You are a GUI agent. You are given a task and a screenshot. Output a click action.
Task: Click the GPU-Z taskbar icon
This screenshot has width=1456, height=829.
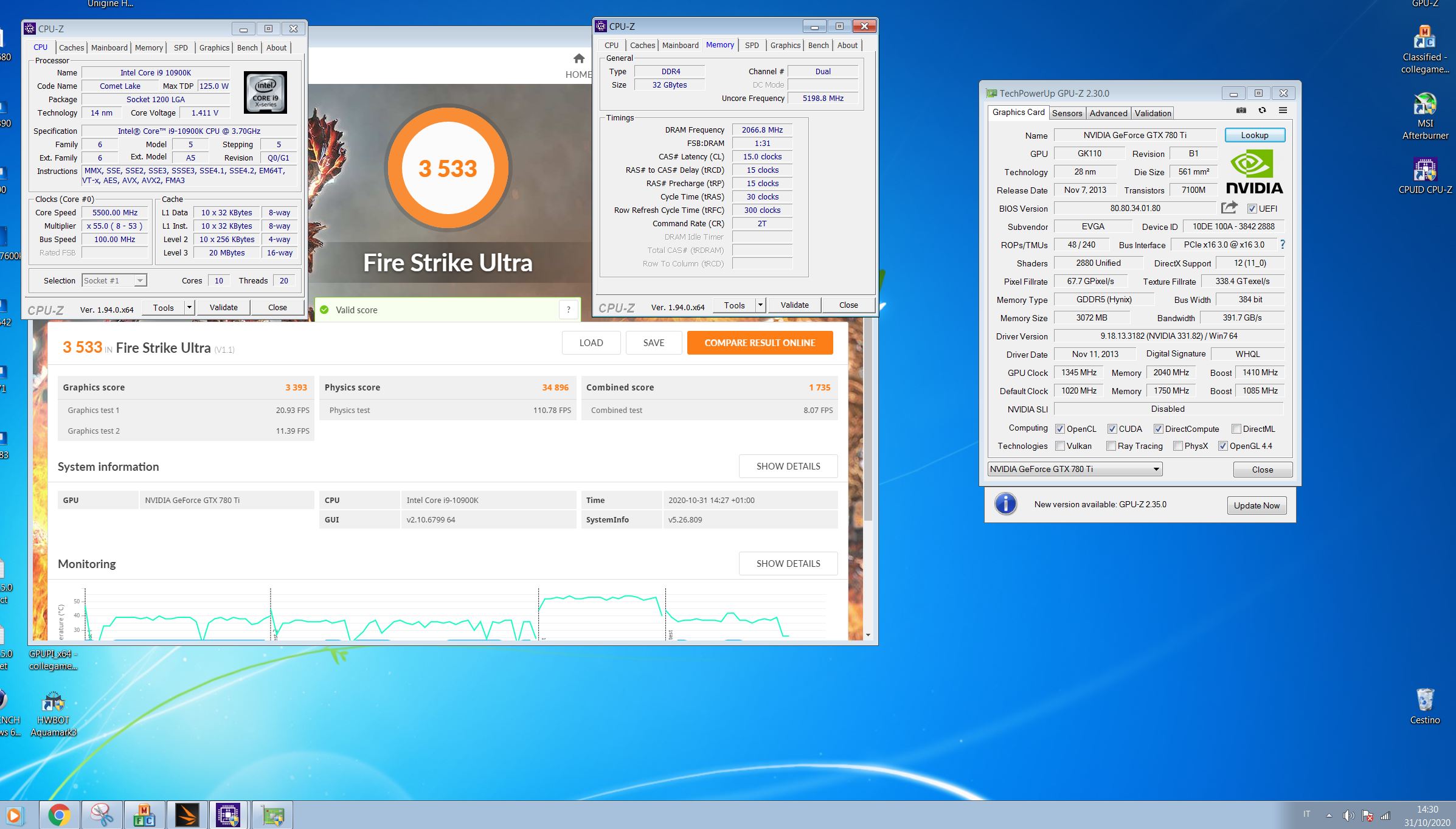pos(272,815)
